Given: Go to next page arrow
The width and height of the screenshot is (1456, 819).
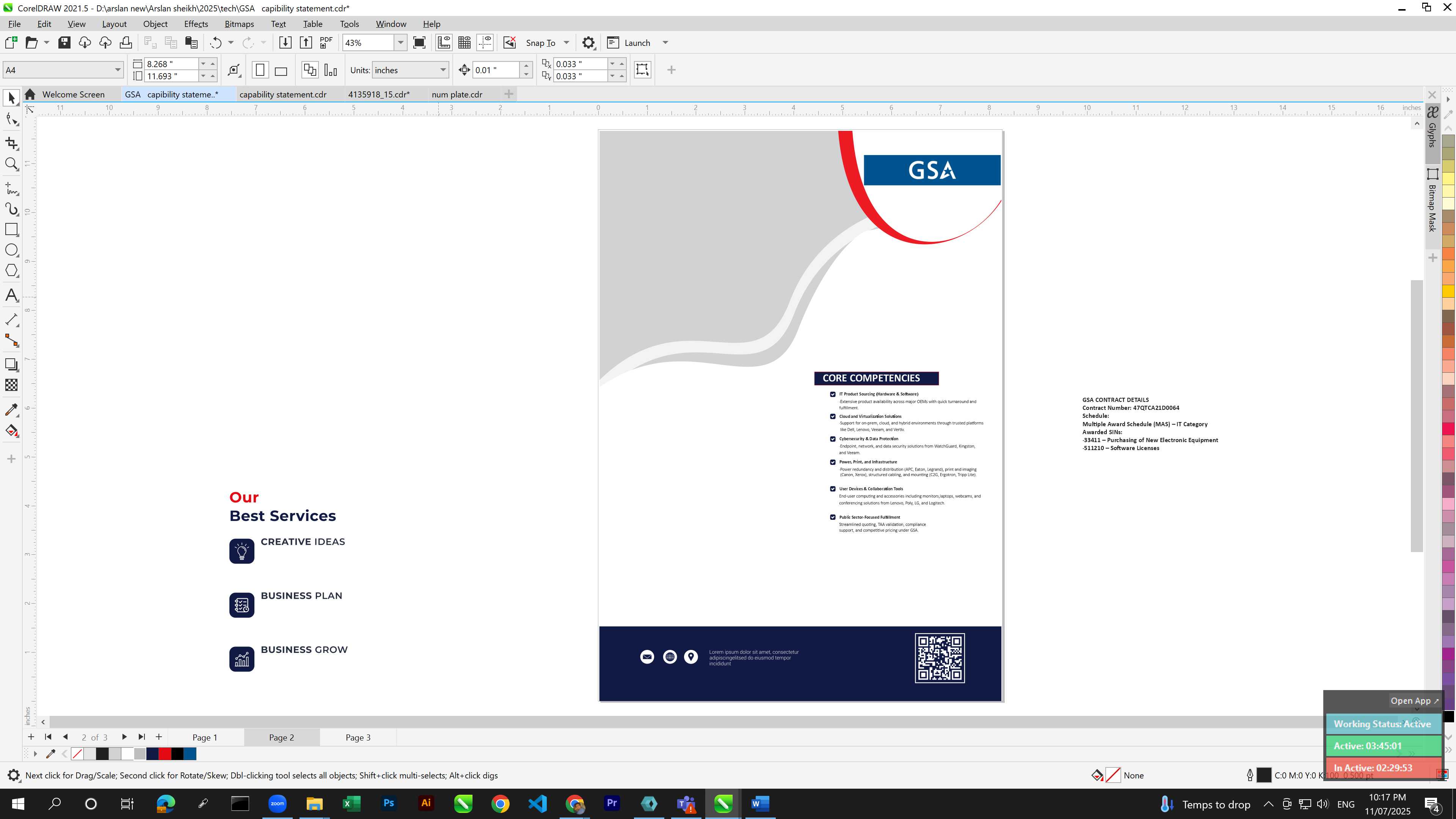Looking at the screenshot, I should pyautogui.click(x=124, y=737).
